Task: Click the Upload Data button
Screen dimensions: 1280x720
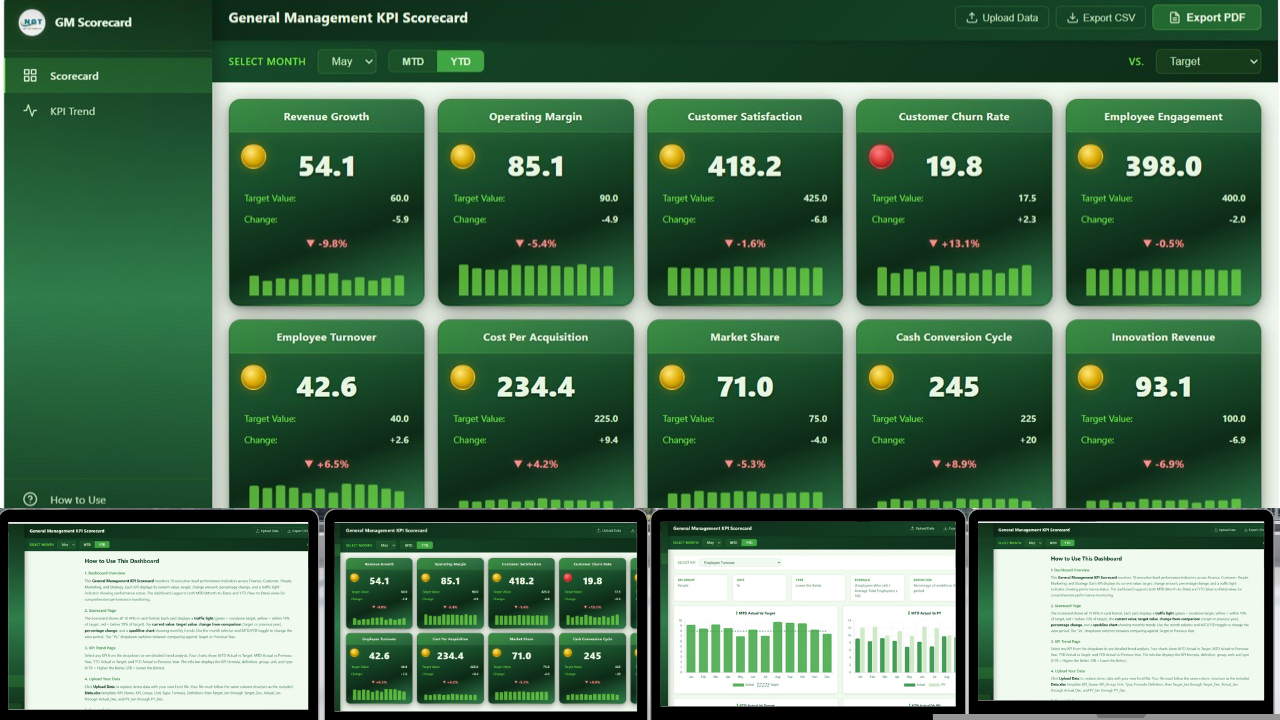Action: [1002, 18]
